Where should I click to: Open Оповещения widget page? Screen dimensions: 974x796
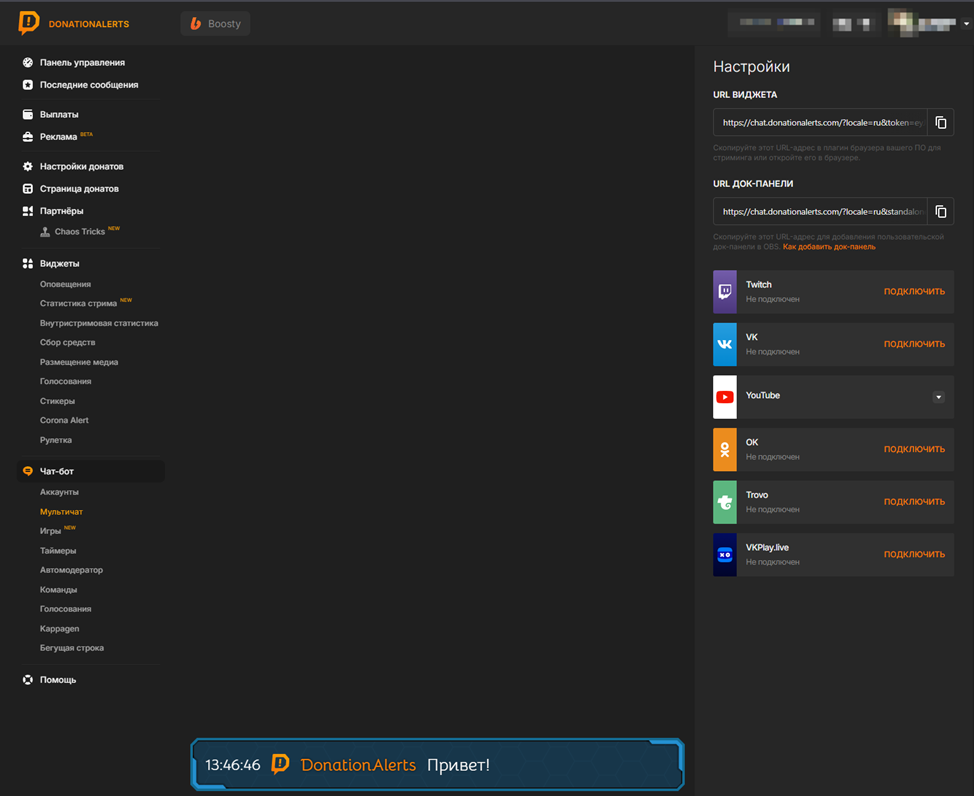pos(65,284)
